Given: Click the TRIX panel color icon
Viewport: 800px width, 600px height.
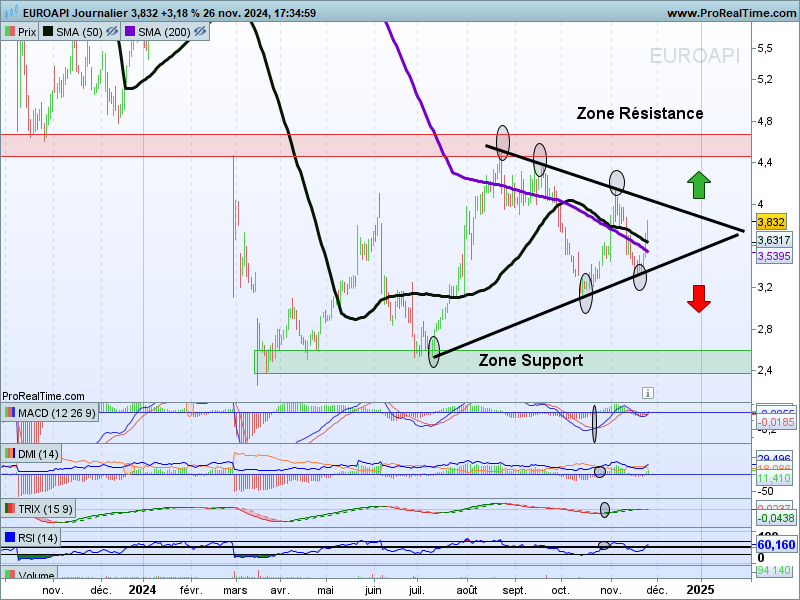Looking at the screenshot, I should [10, 508].
